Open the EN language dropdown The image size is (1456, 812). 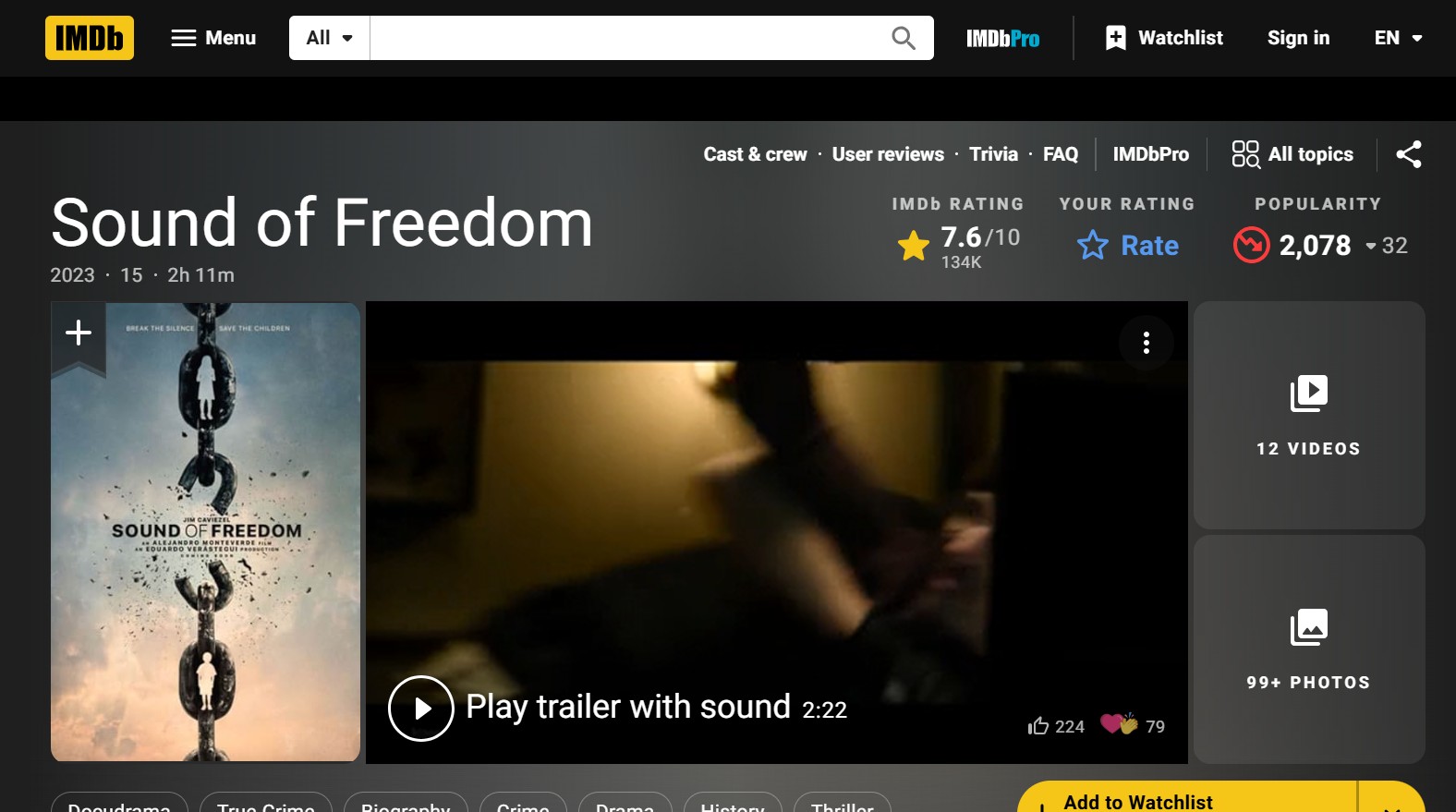tap(1398, 38)
